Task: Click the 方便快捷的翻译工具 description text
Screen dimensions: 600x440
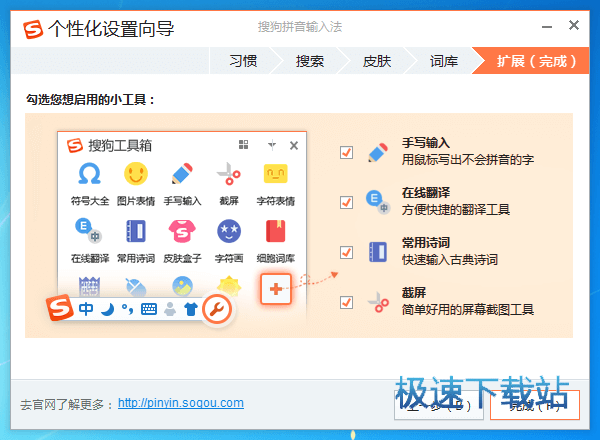Action: 456,210
